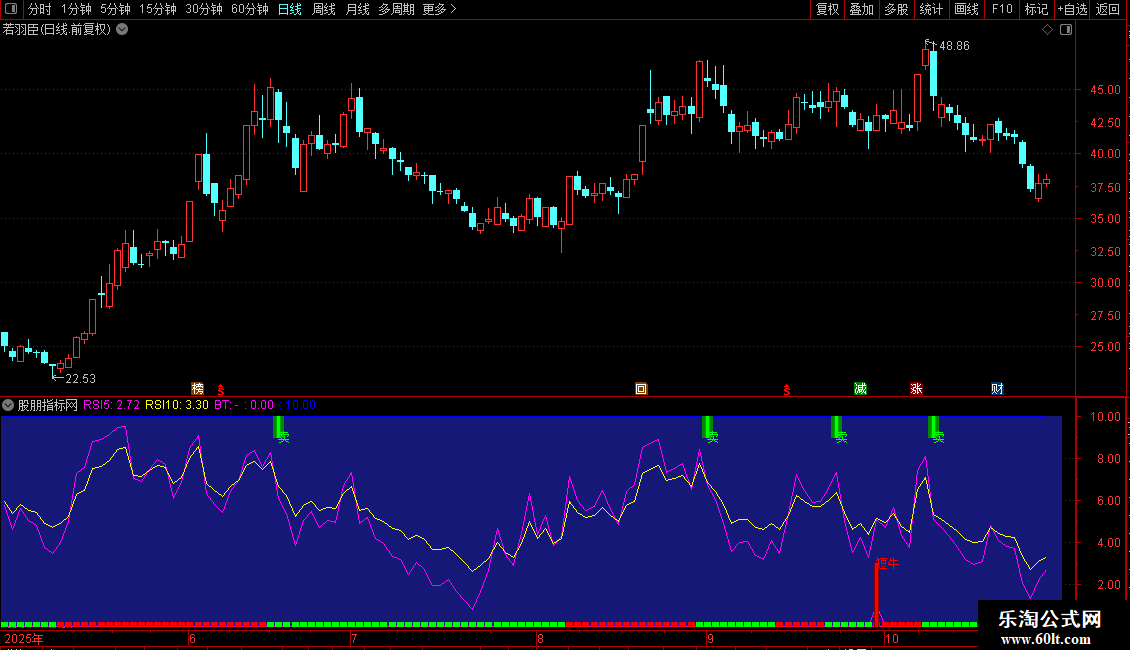Open the red $ marker near mid September
This screenshot has width=1130, height=650.
click(x=787, y=390)
